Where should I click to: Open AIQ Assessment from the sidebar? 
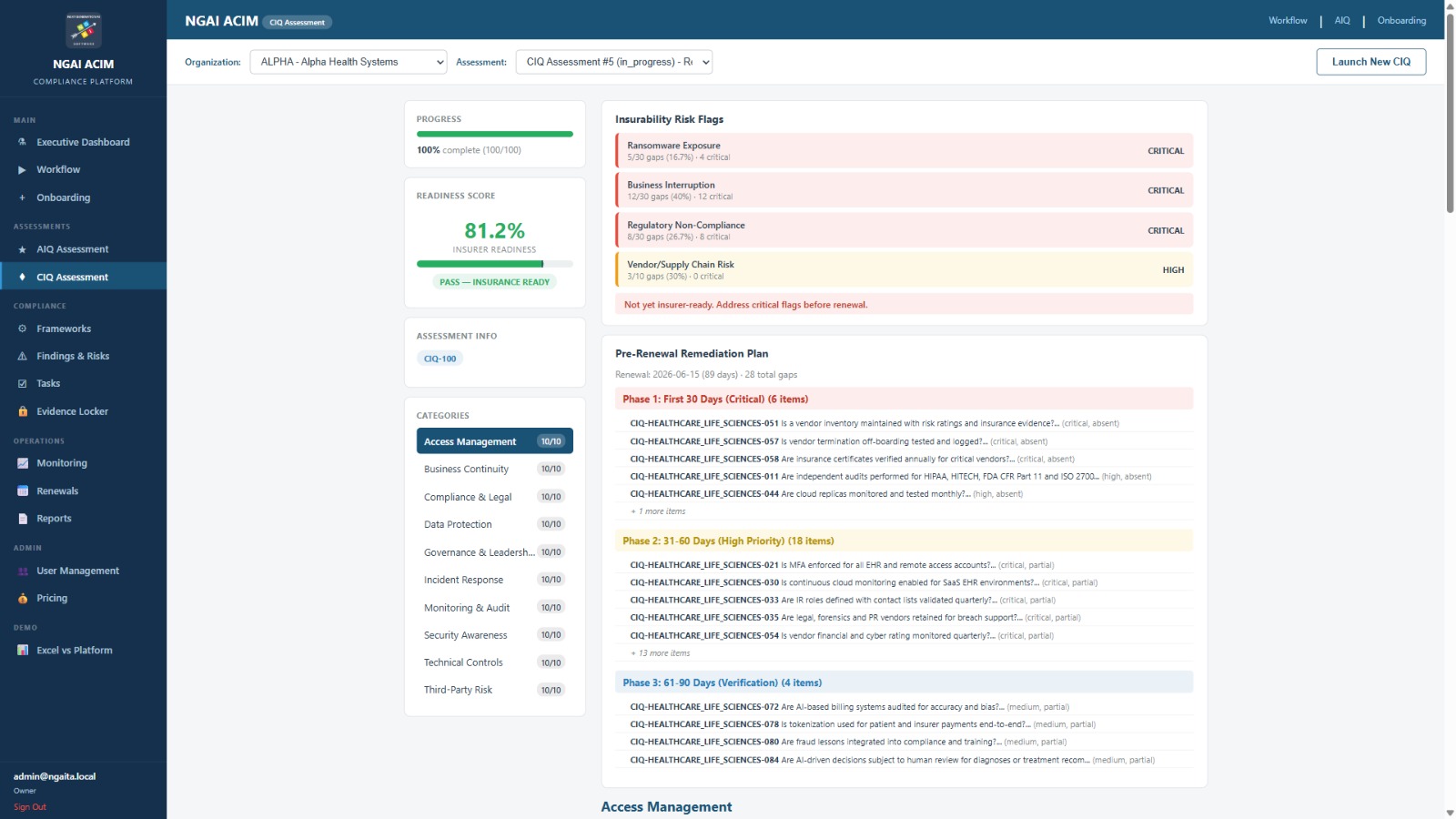point(72,249)
